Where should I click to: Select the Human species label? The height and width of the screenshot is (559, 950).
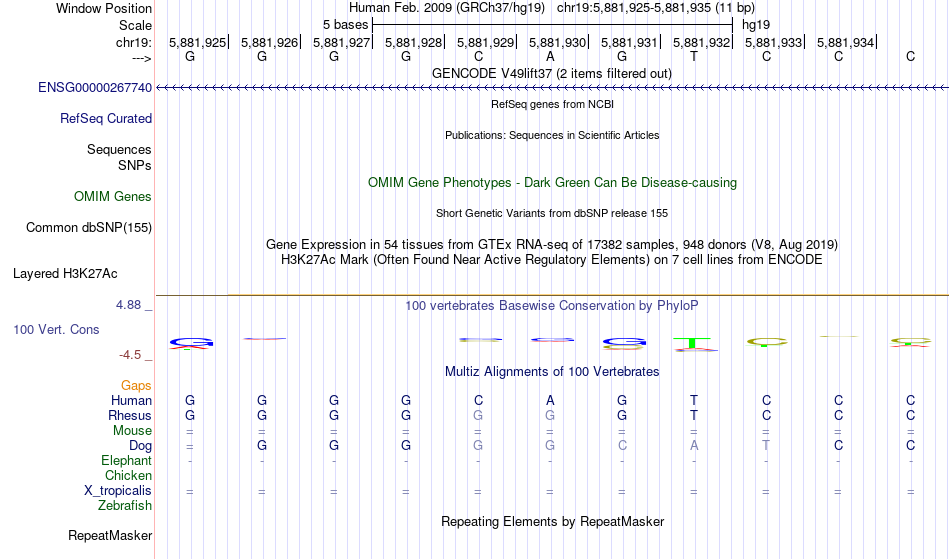131,400
